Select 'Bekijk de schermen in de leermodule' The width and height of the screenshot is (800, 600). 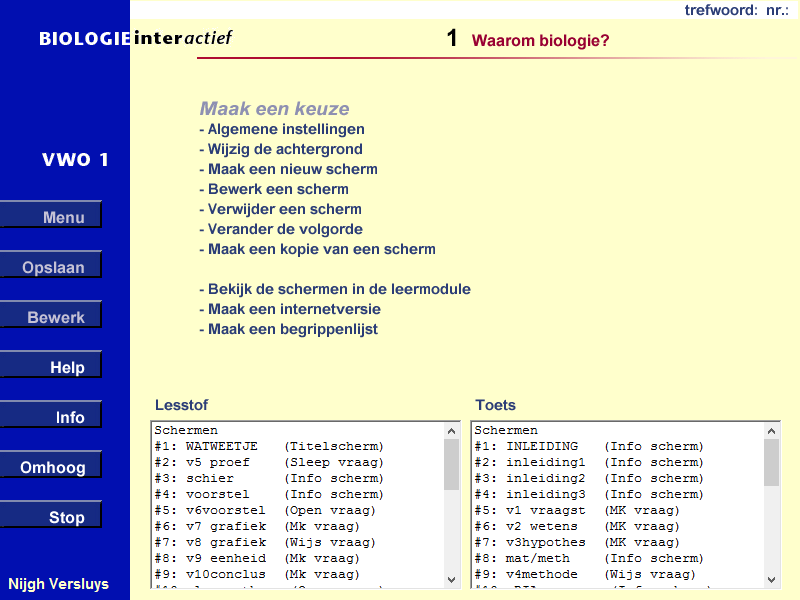tap(336, 289)
